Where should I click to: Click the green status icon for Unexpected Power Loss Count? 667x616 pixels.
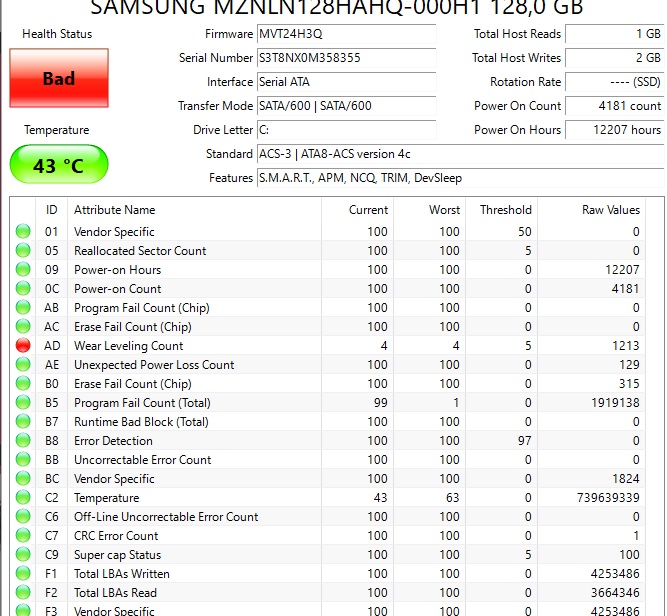[23, 364]
